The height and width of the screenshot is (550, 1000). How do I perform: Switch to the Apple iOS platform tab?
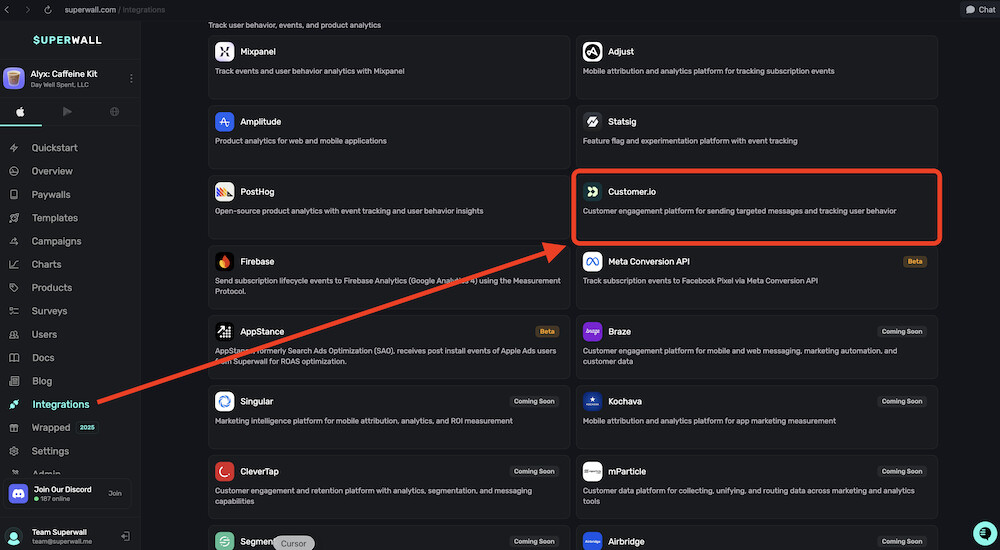[20, 112]
